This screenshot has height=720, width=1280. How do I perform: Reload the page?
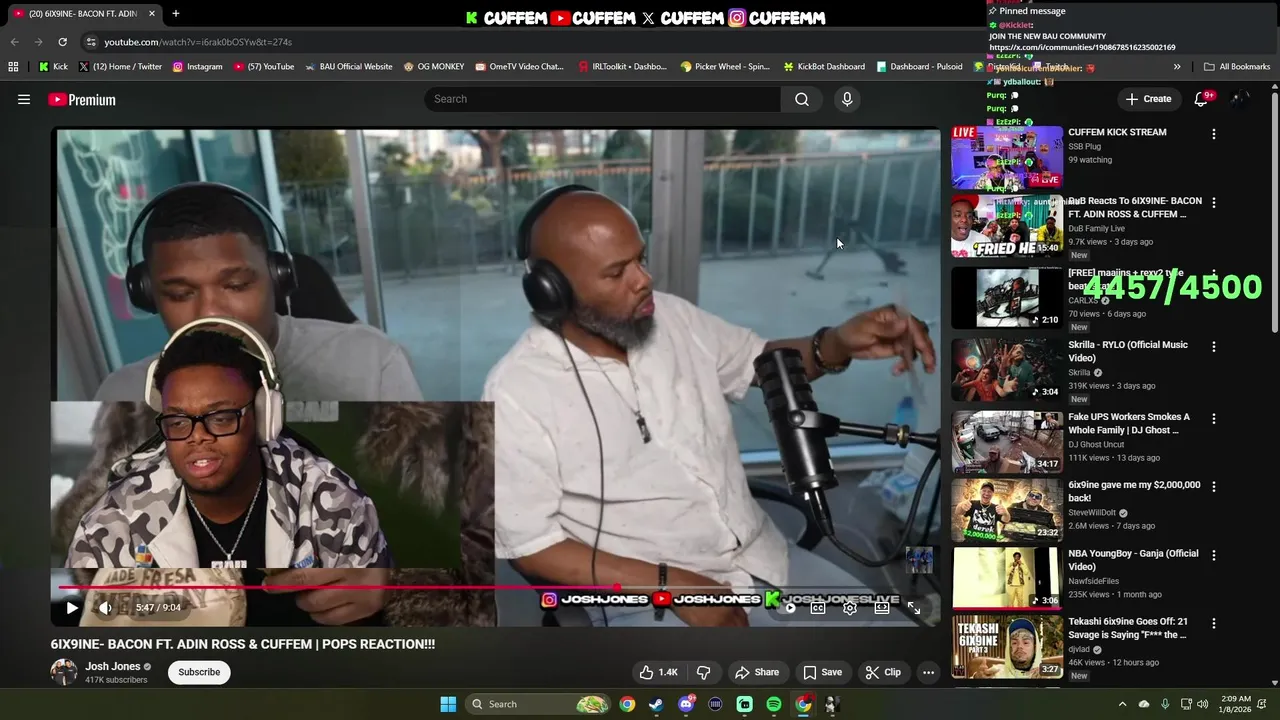tap(62, 42)
